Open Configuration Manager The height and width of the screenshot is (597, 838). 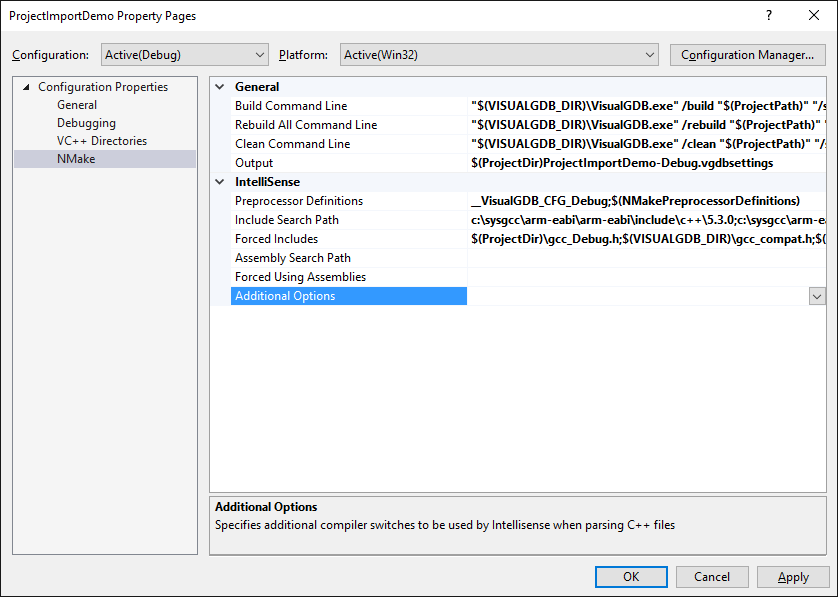[x=747, y=54]
